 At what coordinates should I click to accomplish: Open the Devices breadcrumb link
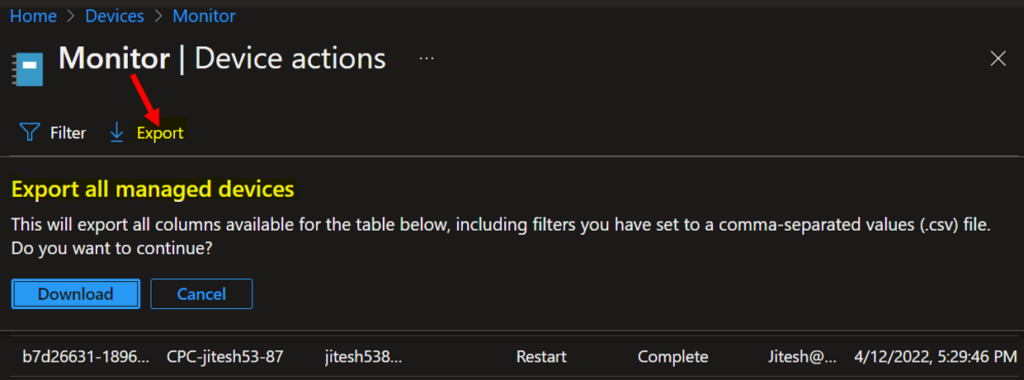tap(115, 16)
